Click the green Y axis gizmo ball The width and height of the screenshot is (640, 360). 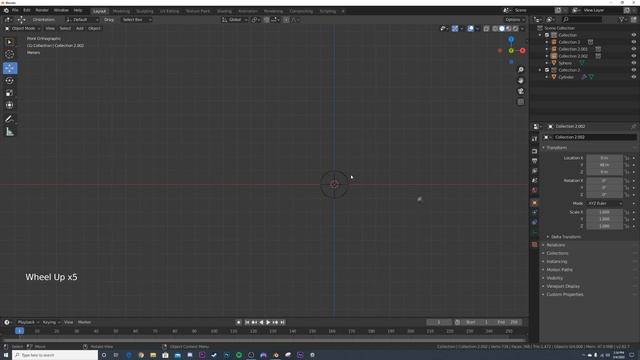tap(511, 51)
